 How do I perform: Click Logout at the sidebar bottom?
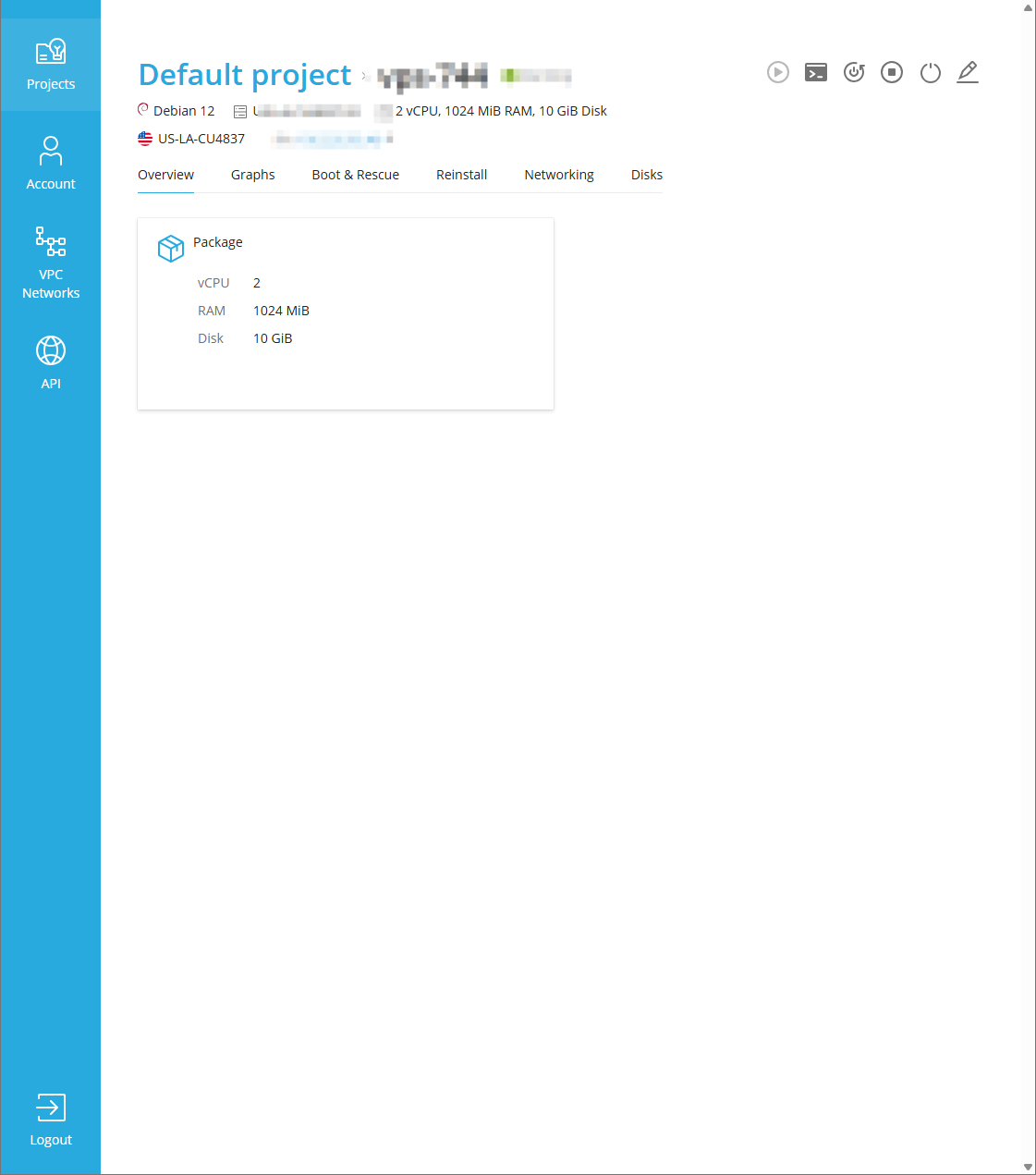coord(51,1120)
